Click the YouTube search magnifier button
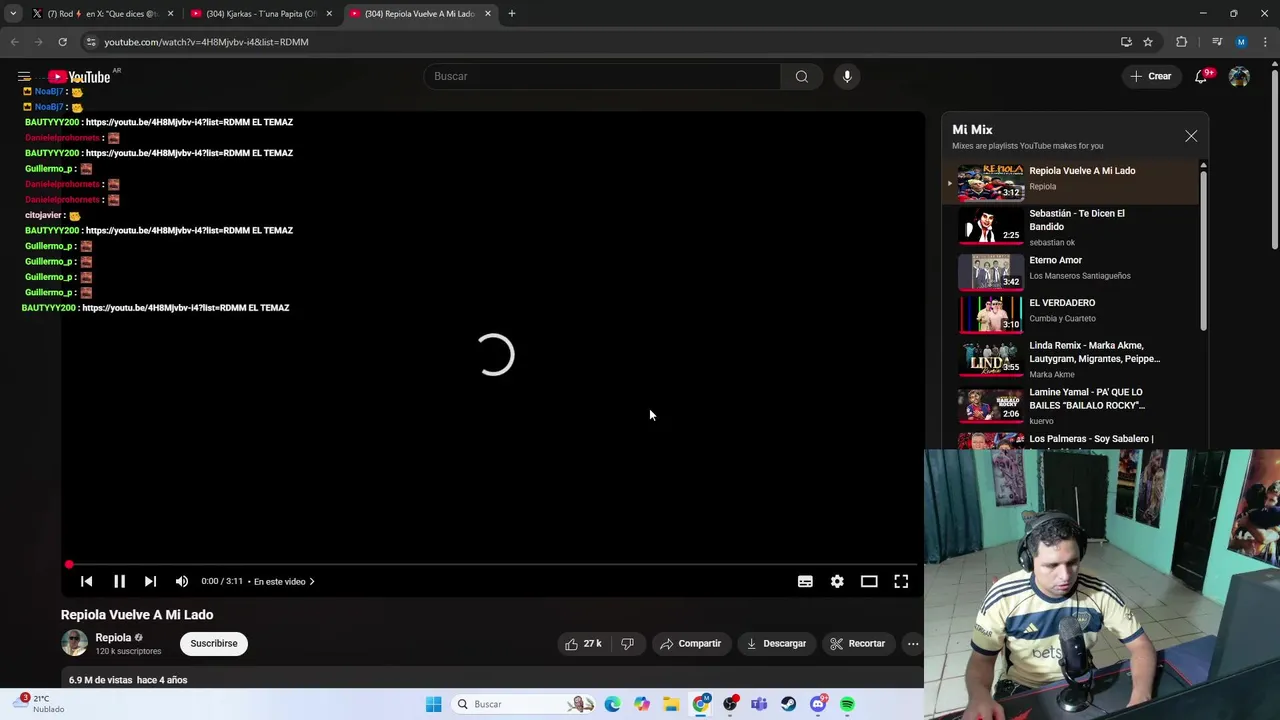 801,76
